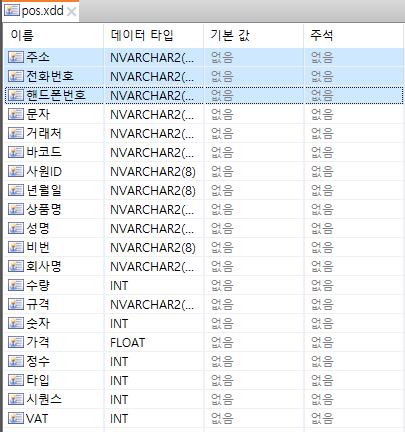
Task: Select the 핸드폰번호 name text
Action: tap(56, 95)
